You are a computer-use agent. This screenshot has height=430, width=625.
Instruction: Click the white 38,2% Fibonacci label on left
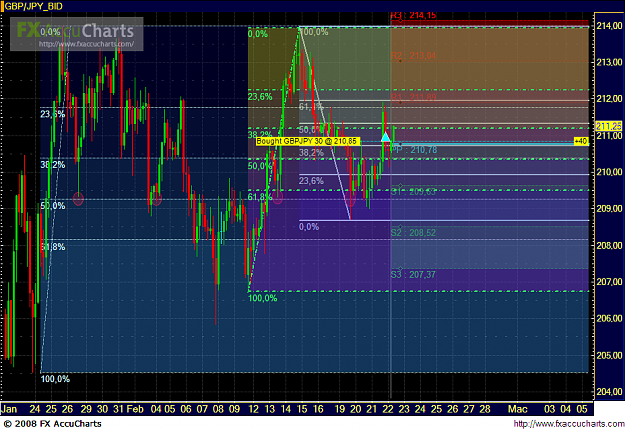(53, 165)
